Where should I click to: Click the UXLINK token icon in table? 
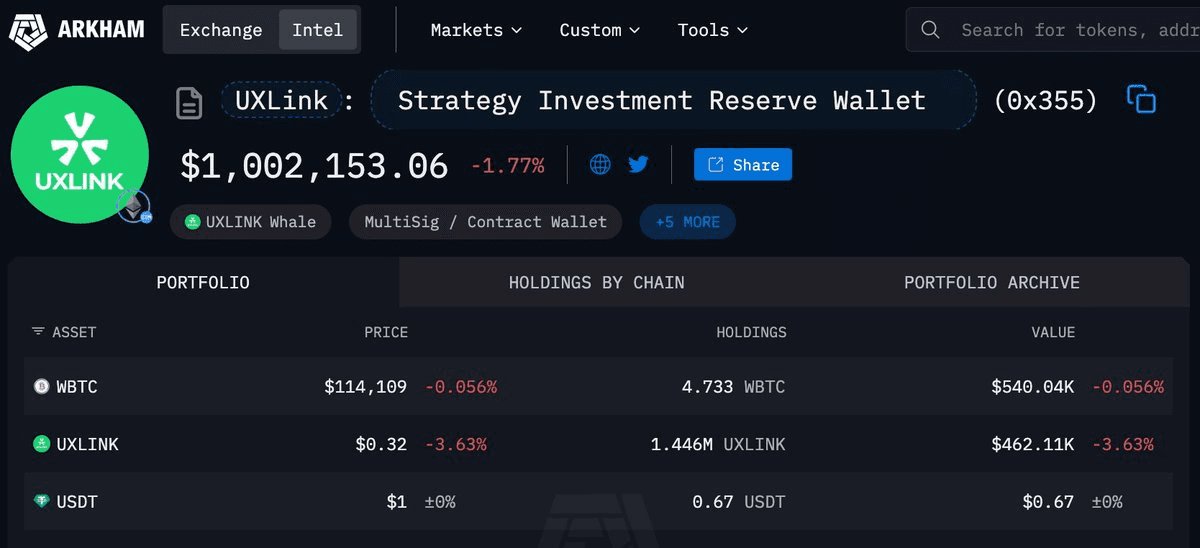coord(41,444)
